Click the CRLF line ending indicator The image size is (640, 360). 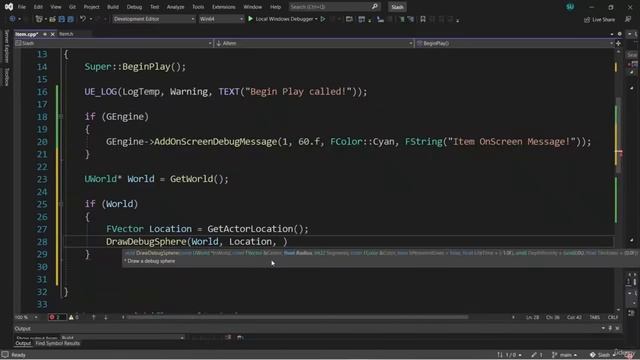[613, 317]
